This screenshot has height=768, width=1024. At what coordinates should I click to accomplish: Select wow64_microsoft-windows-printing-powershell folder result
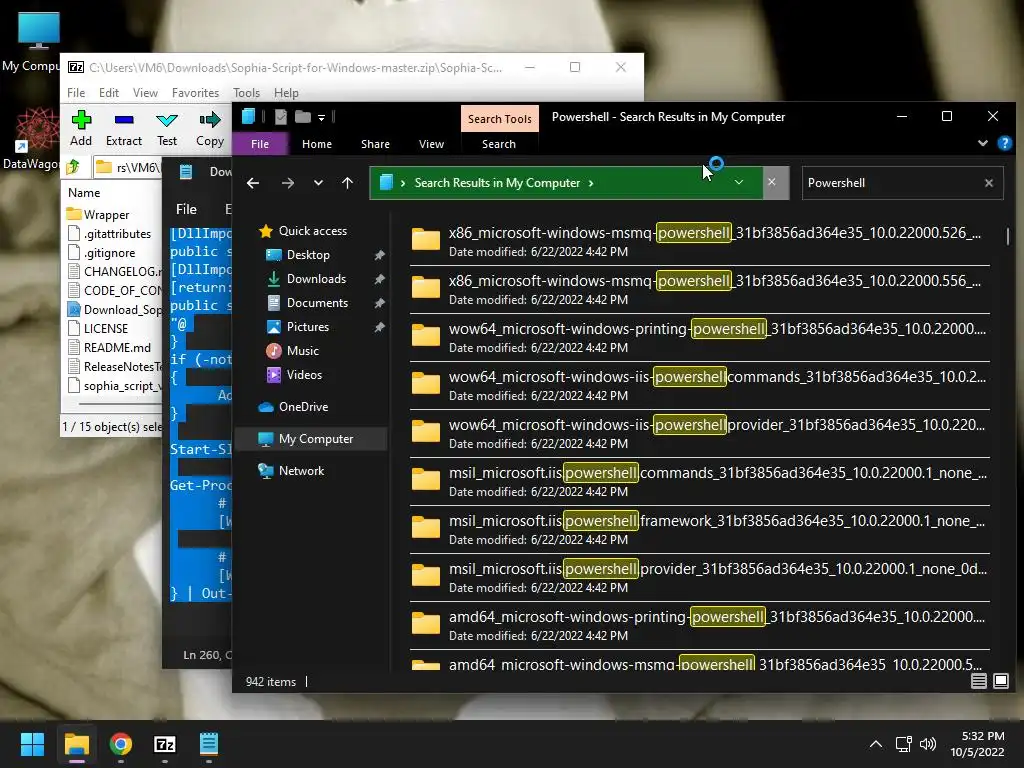coord(699,337)
